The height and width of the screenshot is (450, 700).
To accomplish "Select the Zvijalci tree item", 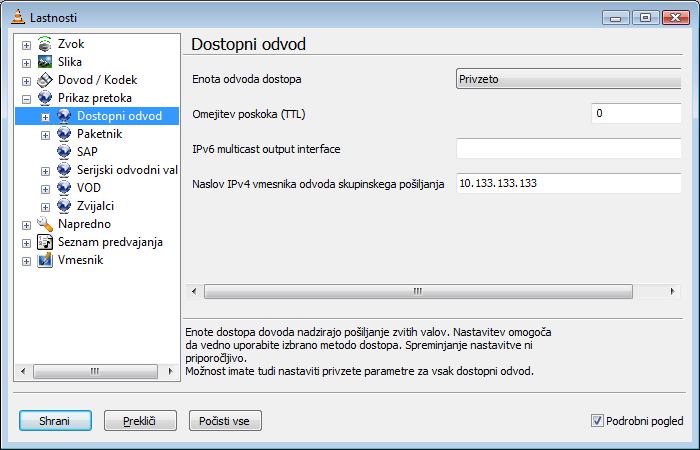I will point(95,206).
